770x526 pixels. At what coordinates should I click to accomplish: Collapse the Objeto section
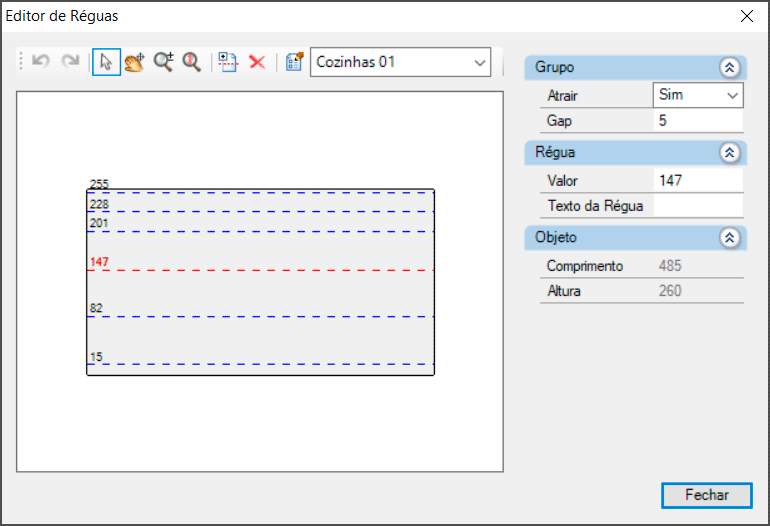click(729, 238)
